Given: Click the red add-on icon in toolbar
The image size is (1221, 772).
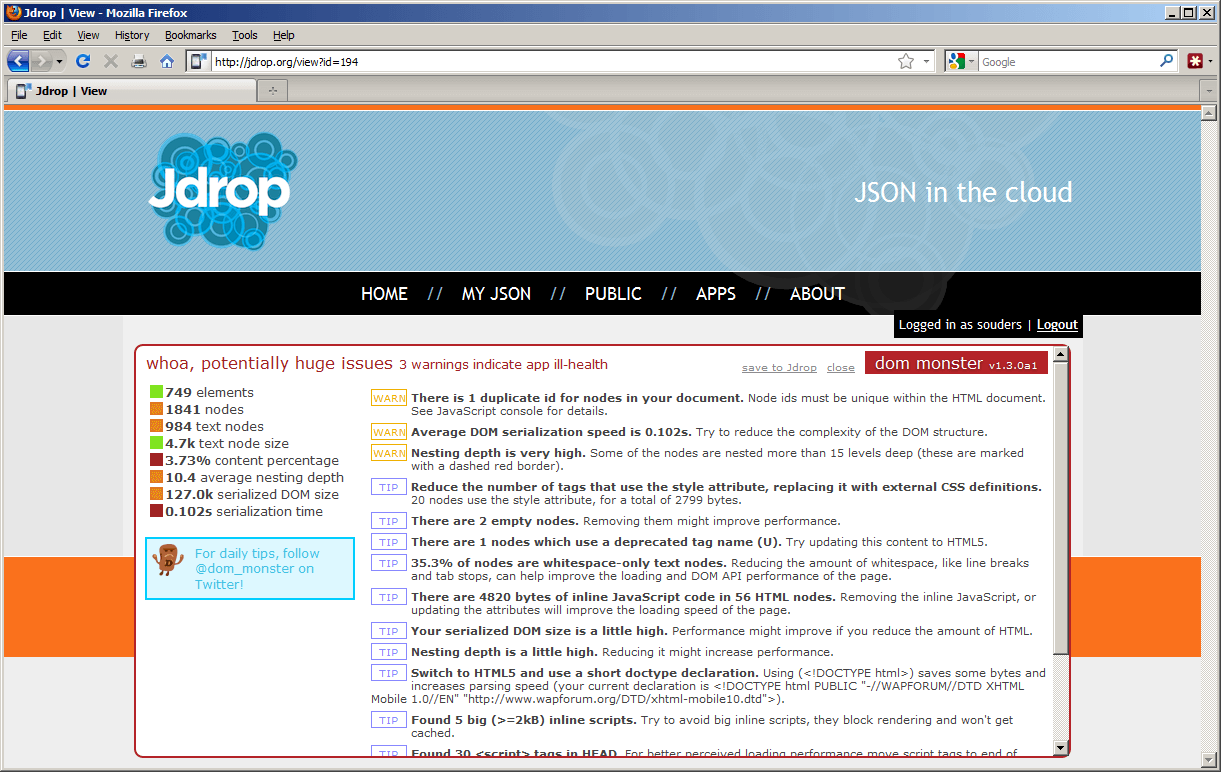Looking at the screenshot, I should (x=1195, y=61).
